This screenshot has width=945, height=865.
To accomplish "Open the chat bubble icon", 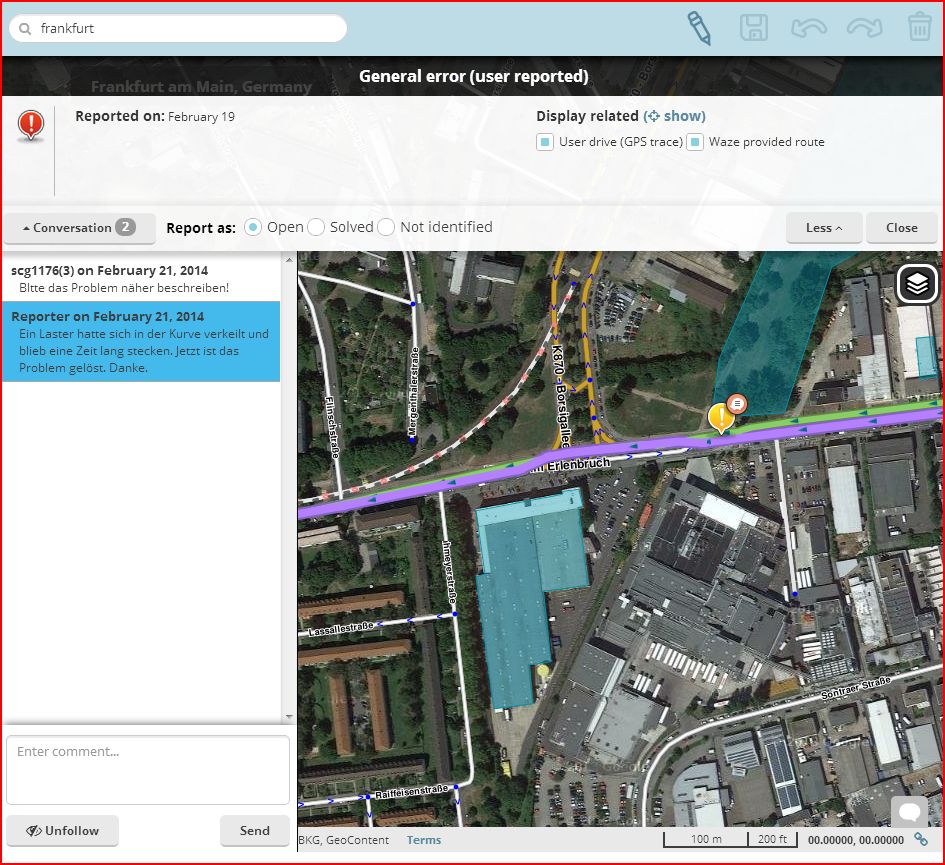I will (909, 811).
